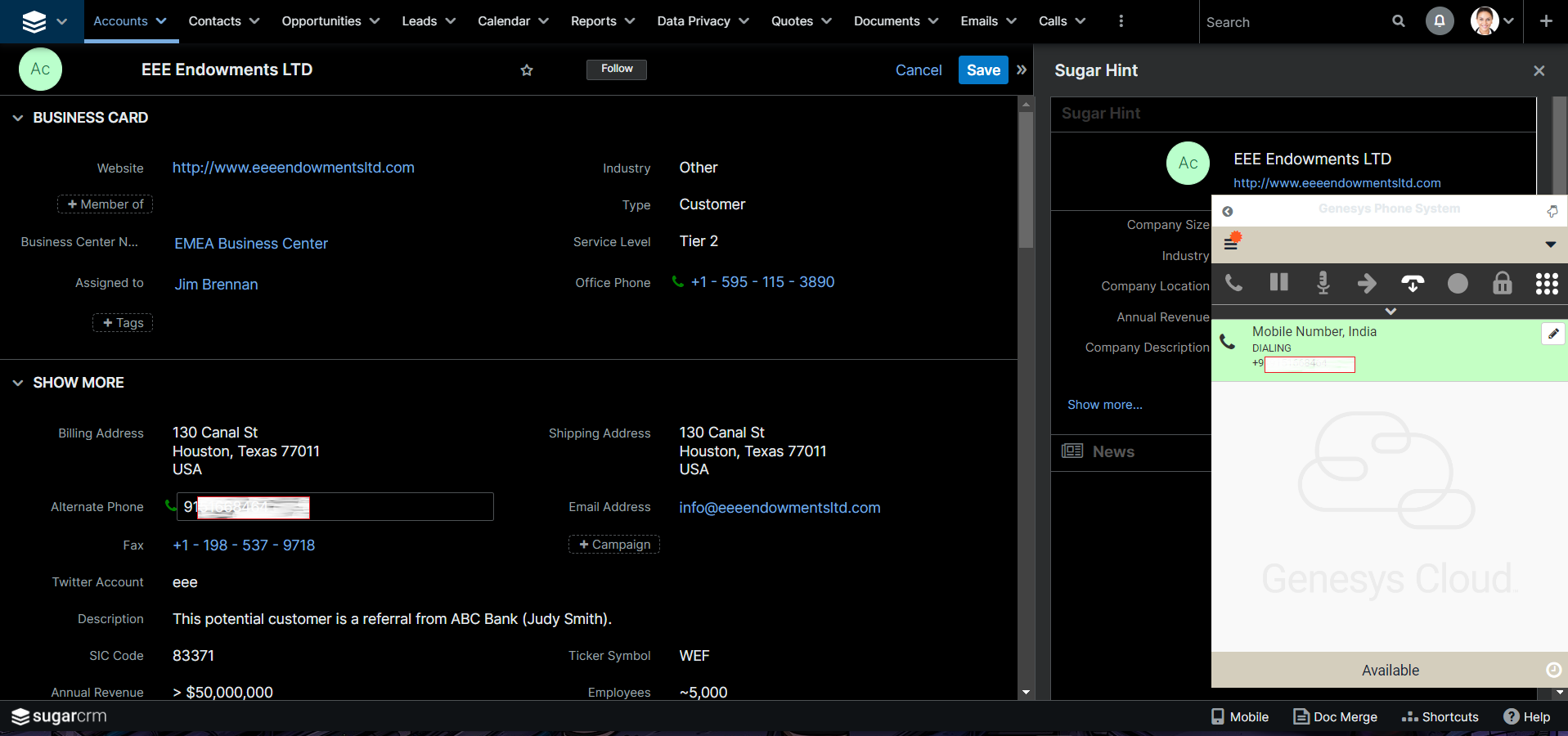The height and width of the screenshot is (736, 1568).
Task: Click the clock icon beside Available
Action: [1554, 670]
